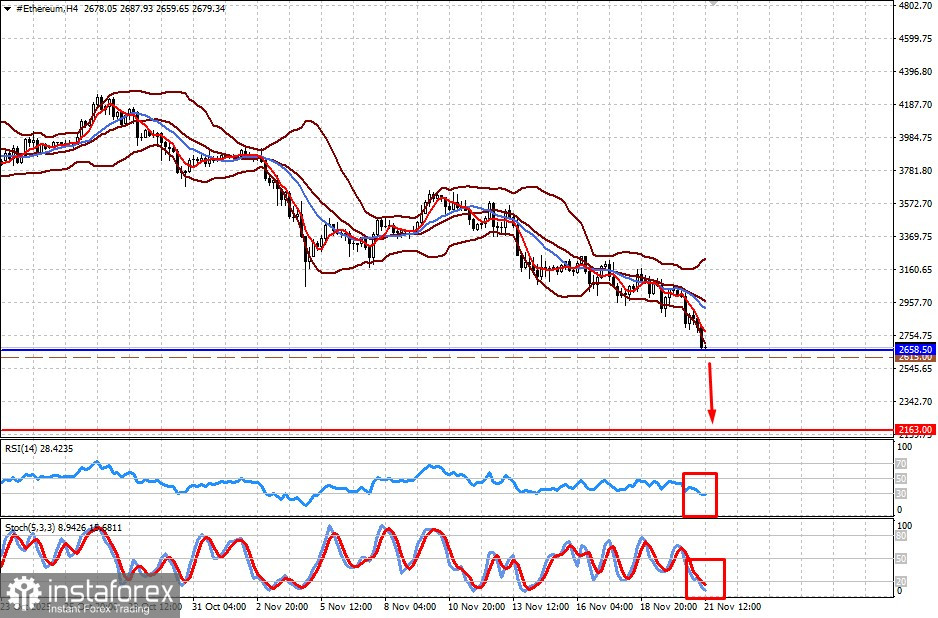Screen dimensions: 938x618
Task: Select the blue horizontal line at 2658.50
Action: click(447, 350)
